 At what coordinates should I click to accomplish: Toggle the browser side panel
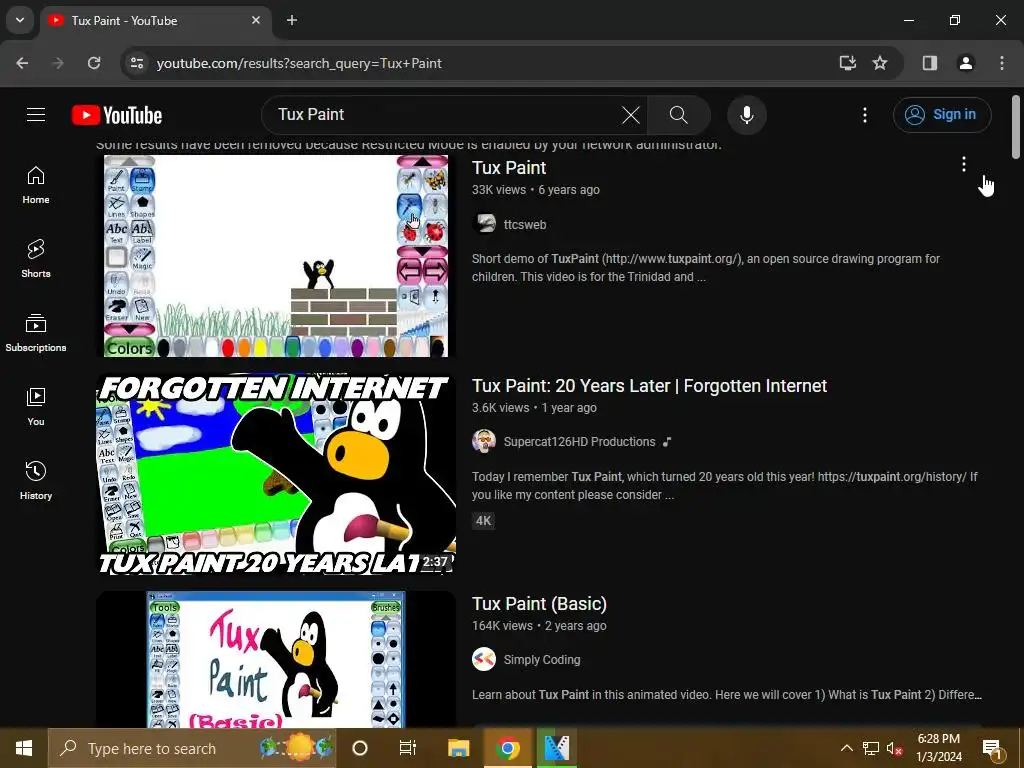[930, 63]
